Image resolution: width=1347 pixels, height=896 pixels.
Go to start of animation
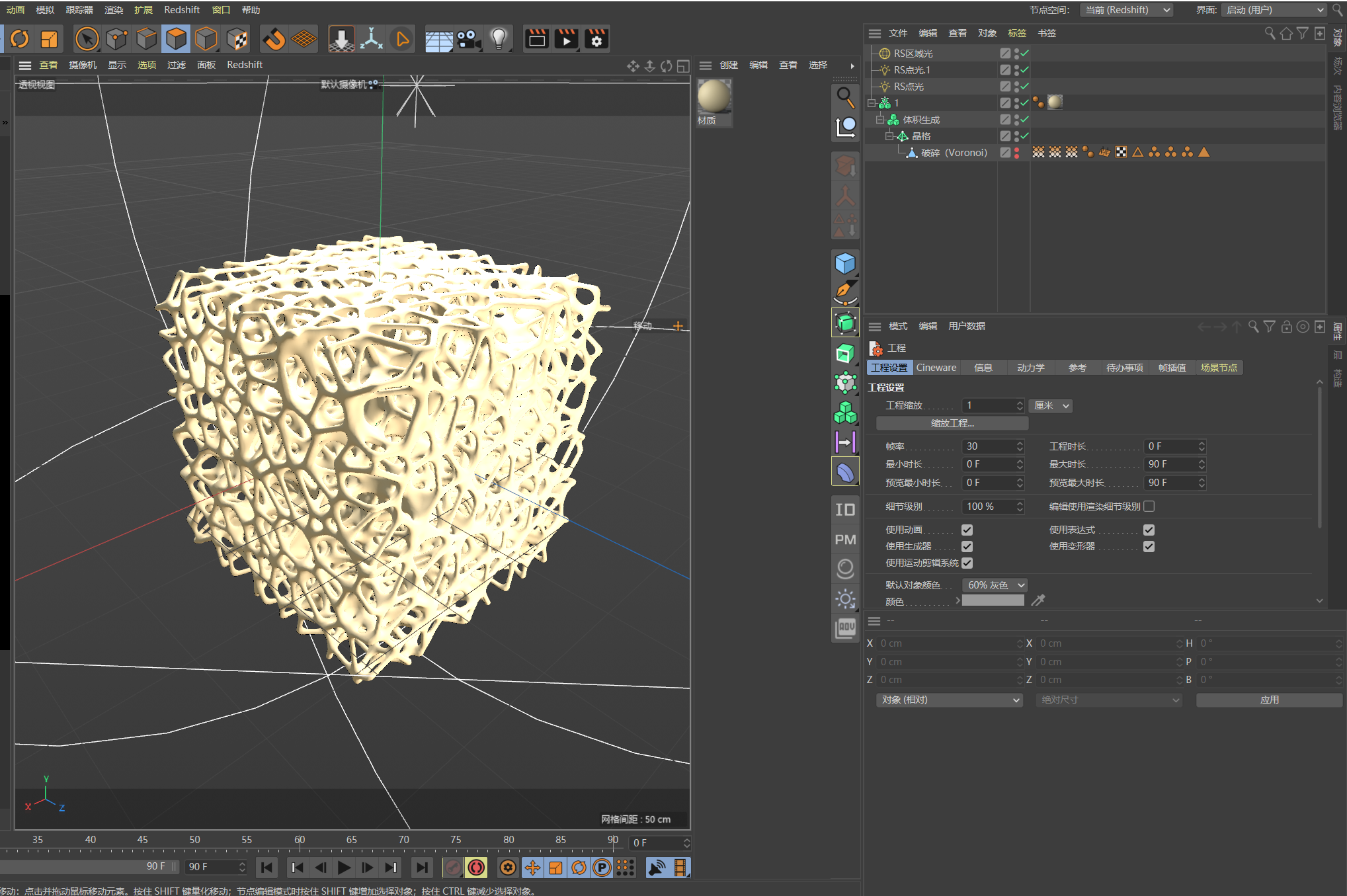point(267,867)
